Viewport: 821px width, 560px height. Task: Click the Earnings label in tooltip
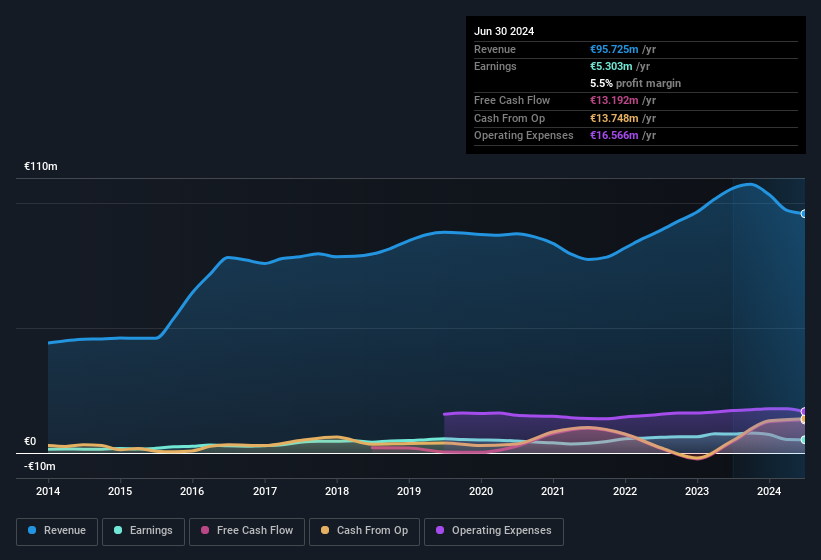click(495, 66)
